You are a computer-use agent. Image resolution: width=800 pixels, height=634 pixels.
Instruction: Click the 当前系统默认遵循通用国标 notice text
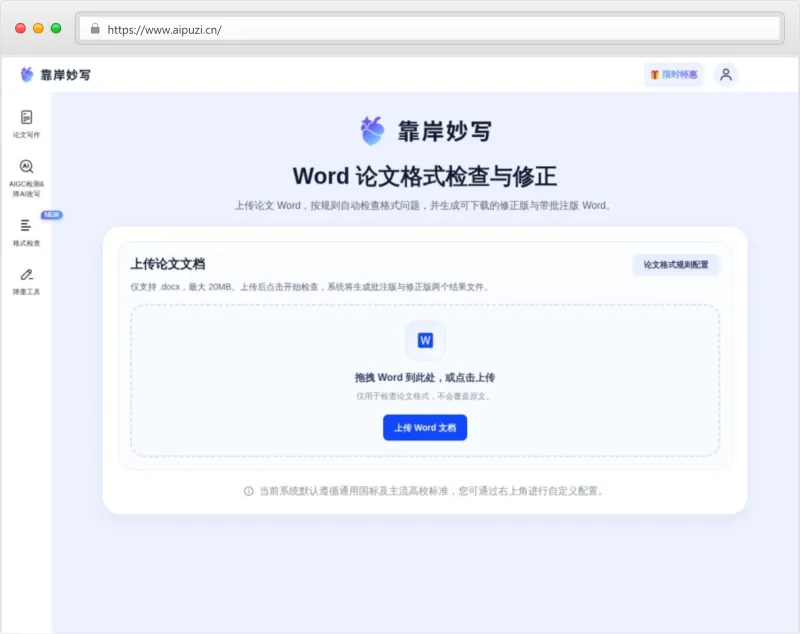point(432,491)
